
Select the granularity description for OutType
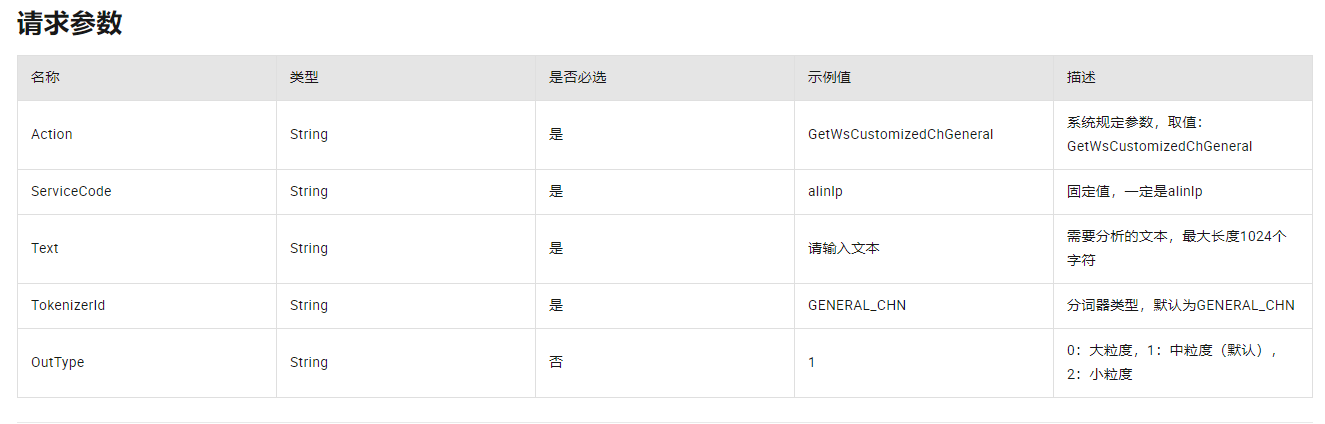[x=1173, y=362]
